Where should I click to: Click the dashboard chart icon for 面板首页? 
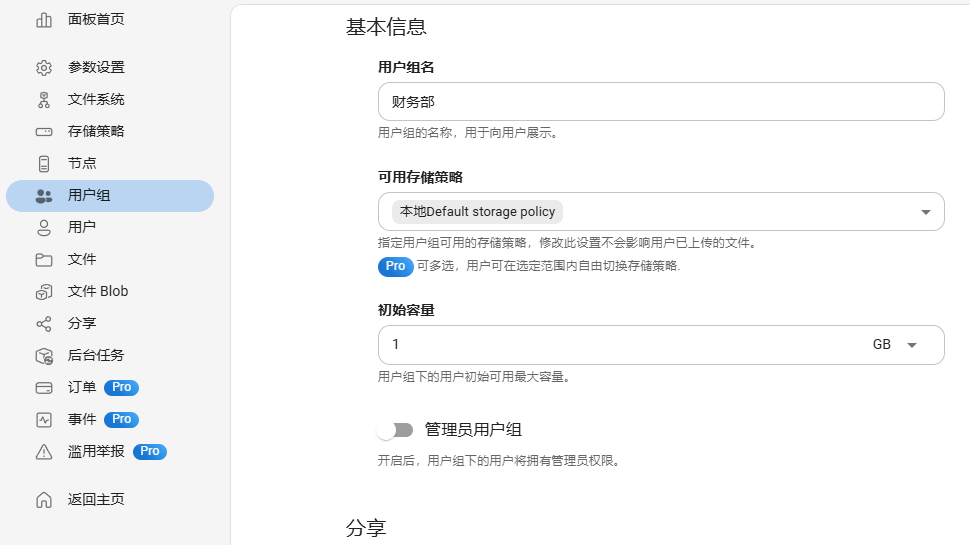[x=44, y=20]
